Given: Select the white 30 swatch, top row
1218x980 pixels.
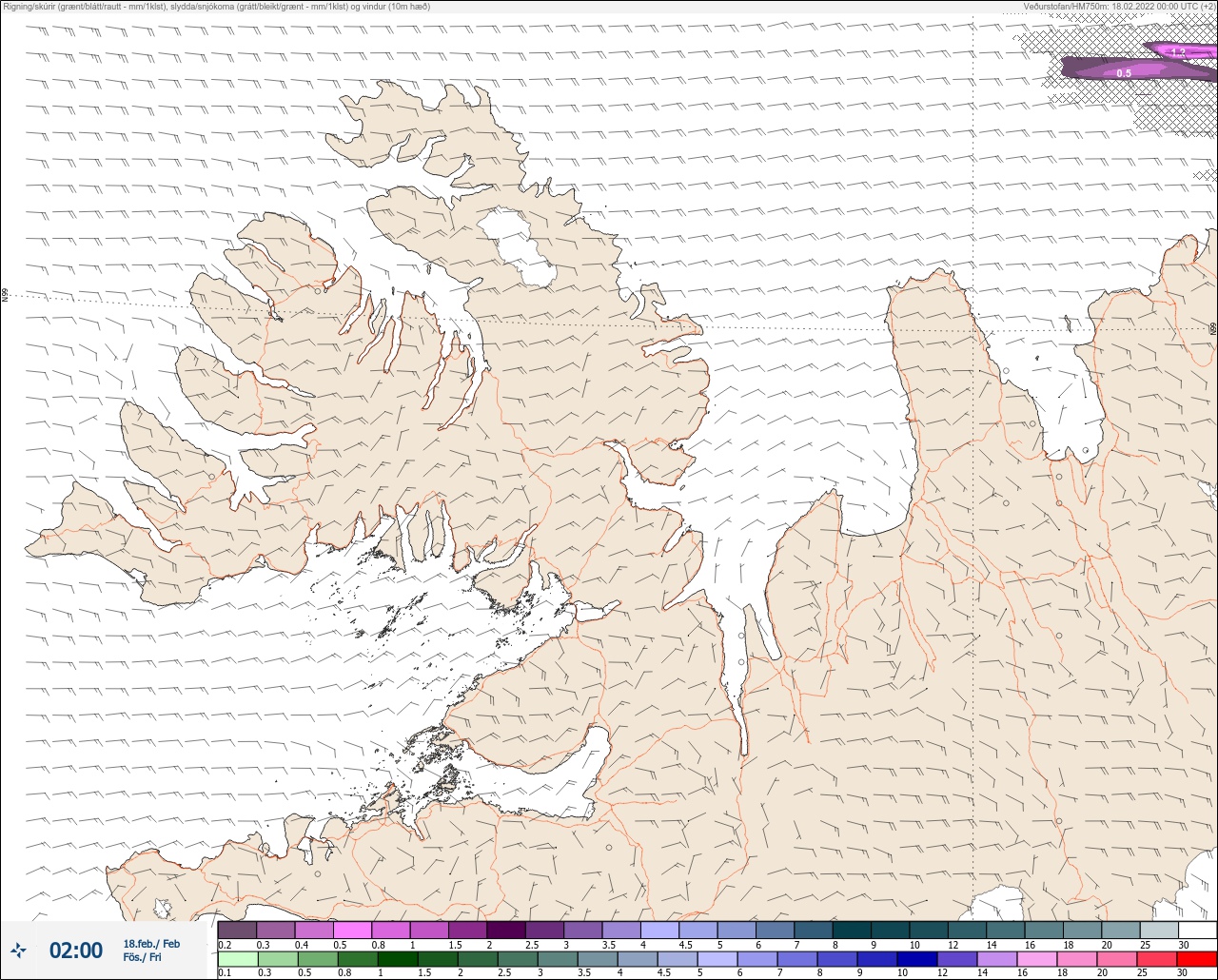Looking at the screenshot, I should pyautogui.click(x=1197, y=930).
